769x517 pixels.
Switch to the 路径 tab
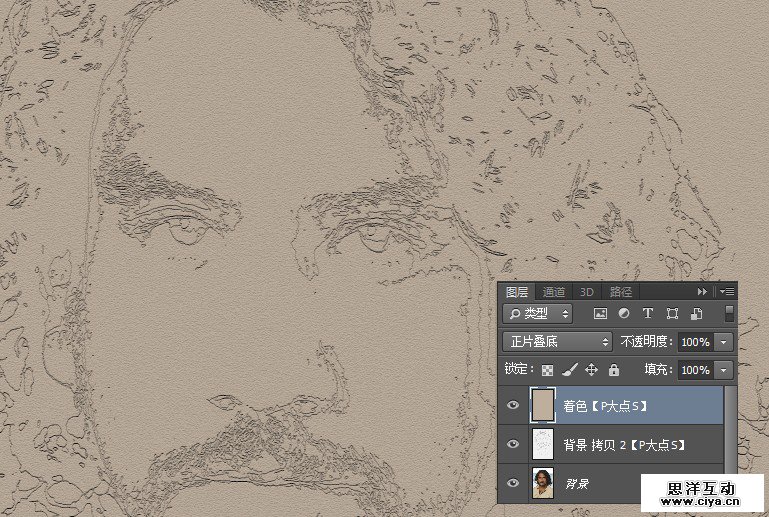pos(620,292)
